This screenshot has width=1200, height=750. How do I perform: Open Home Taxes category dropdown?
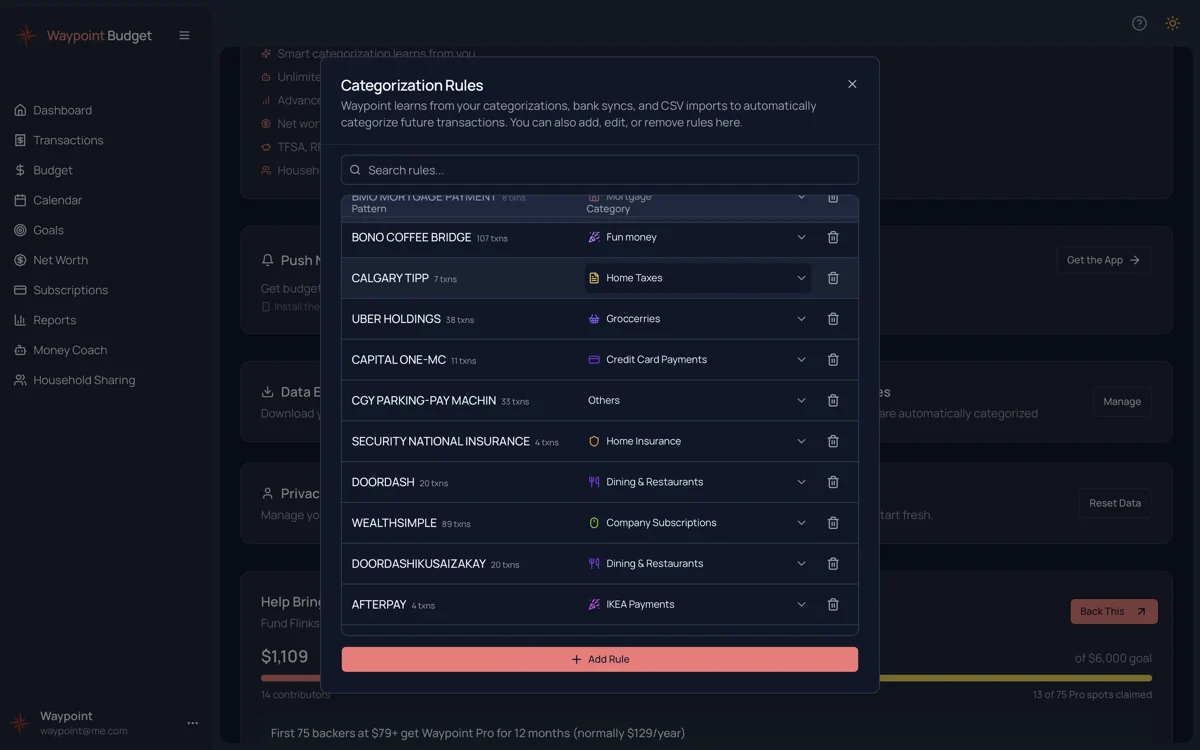pos(698,278)
